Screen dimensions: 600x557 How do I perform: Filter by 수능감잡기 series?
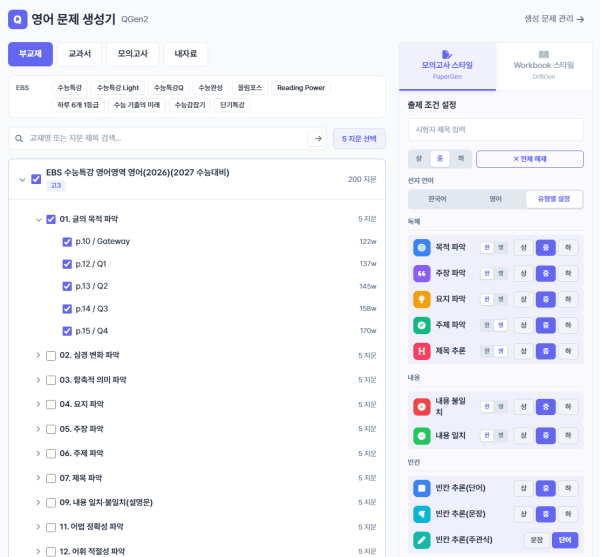click(190, 105)
